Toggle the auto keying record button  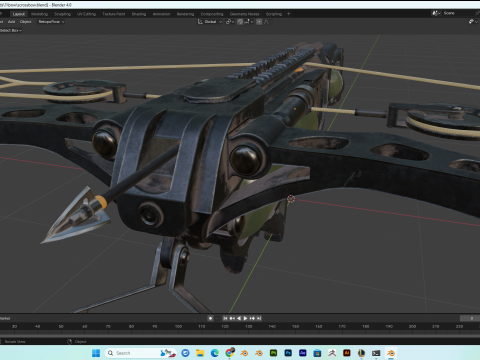click(210, 318)
